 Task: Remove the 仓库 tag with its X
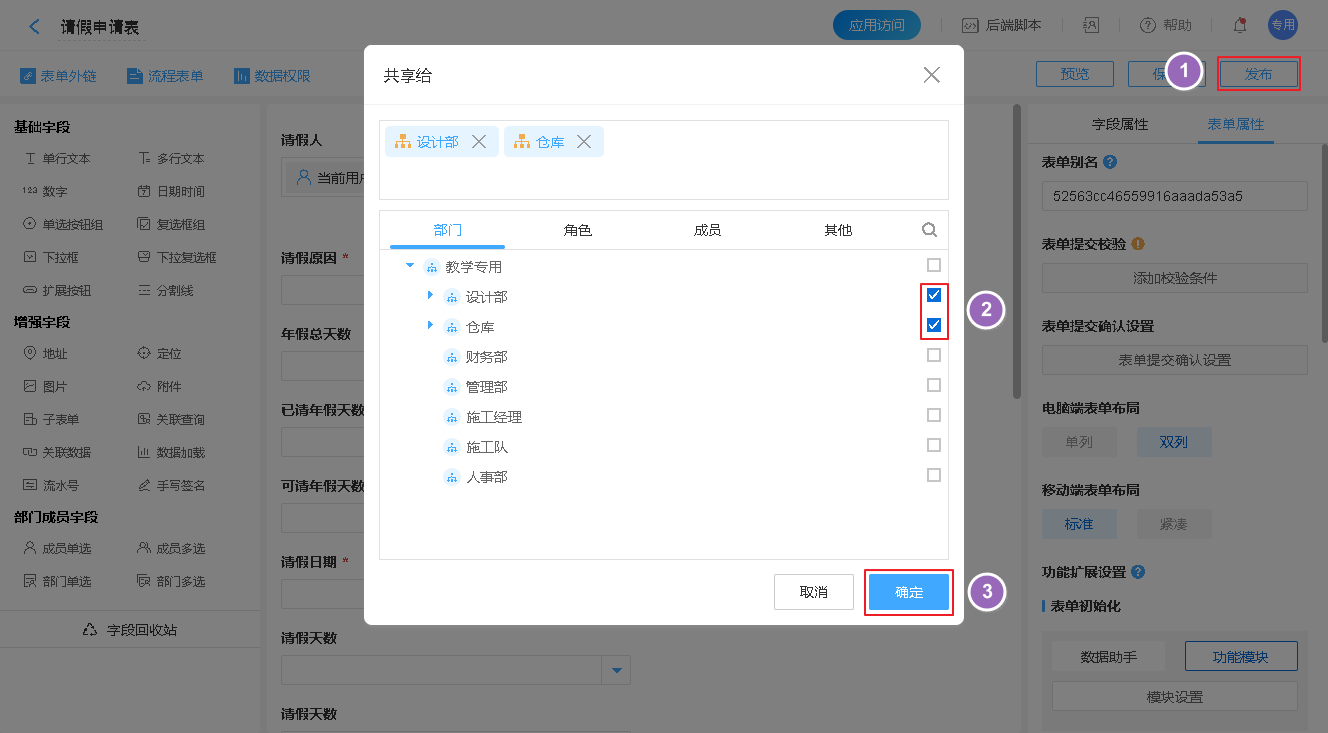coord(584,142)
